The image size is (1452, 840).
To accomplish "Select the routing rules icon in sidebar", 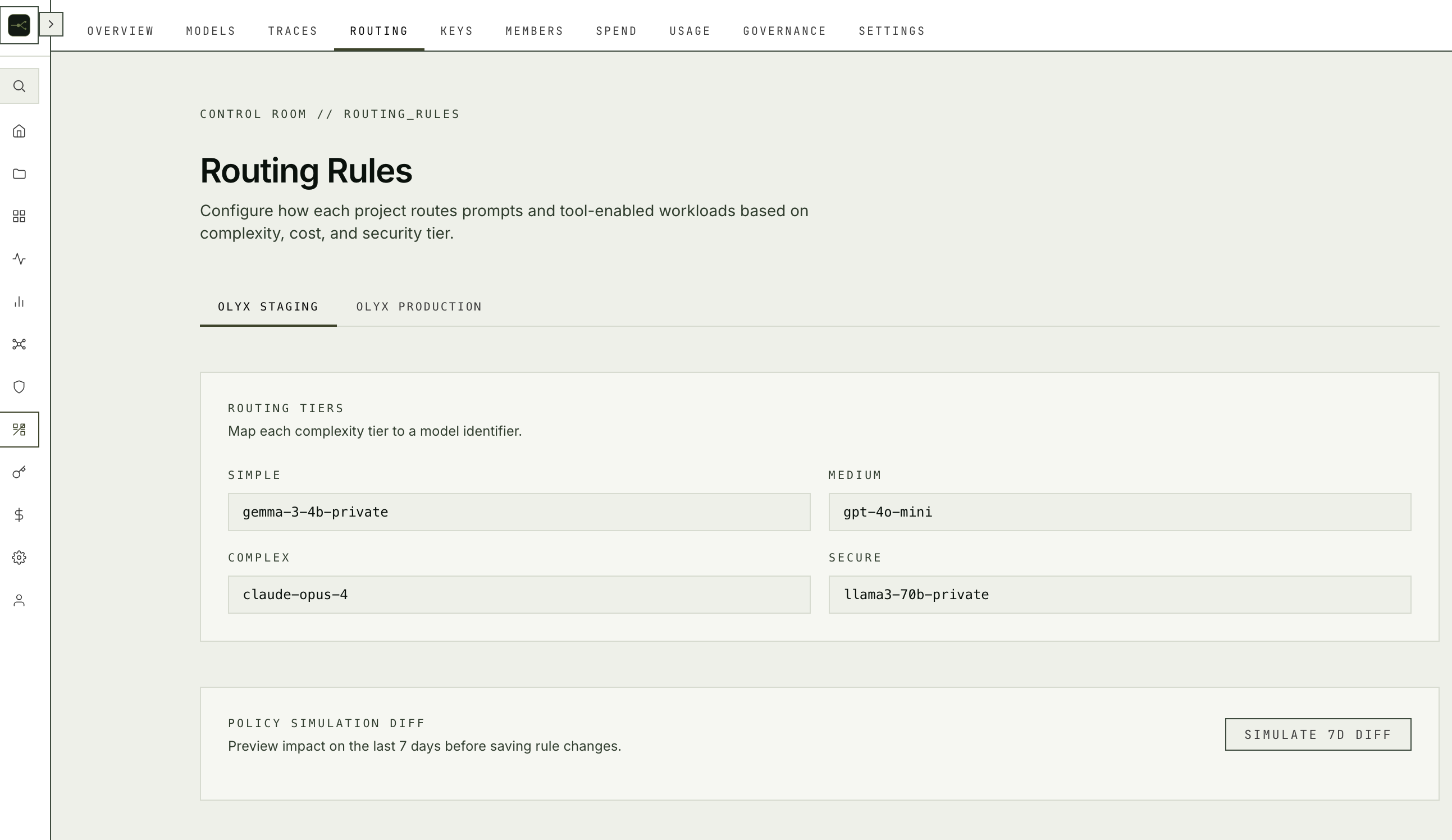I will [x=19, y=430].
